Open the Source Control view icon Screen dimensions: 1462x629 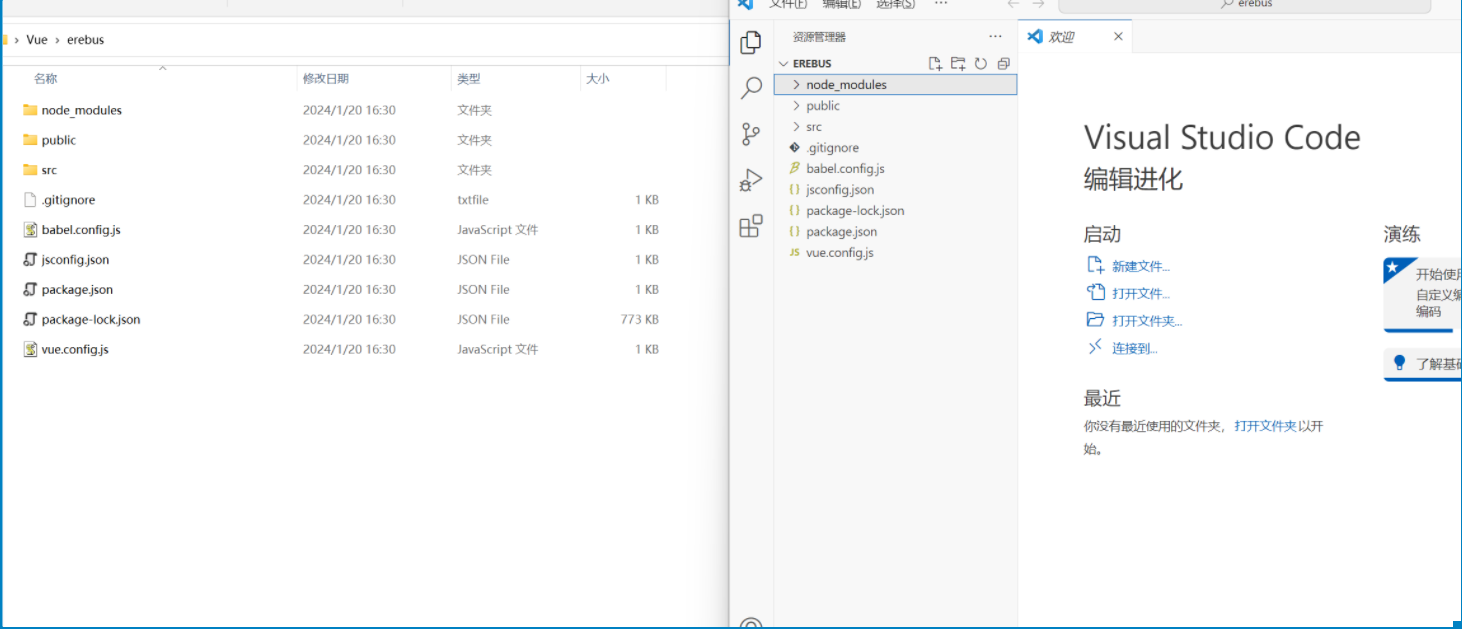coord(751,134)
